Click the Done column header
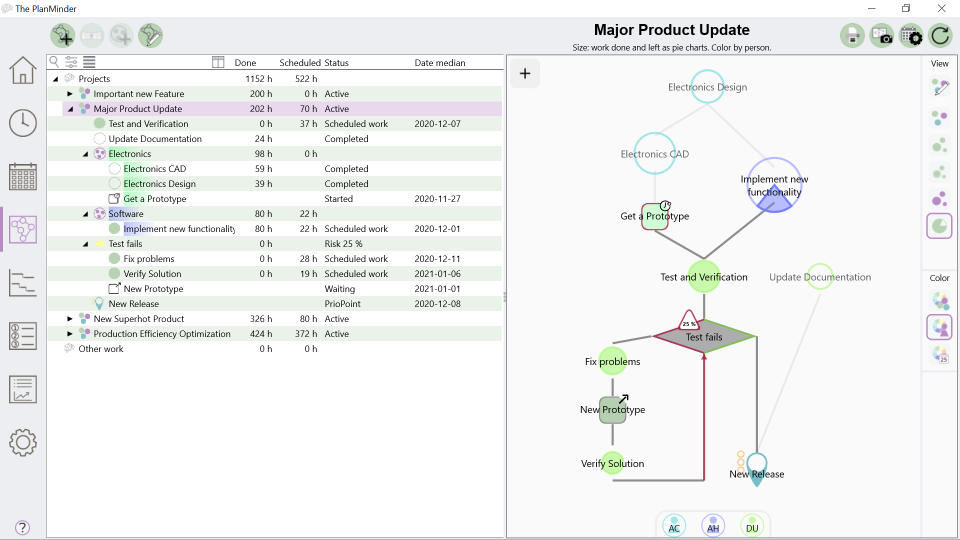The height and width of the screenshot is (540, 960). click(x=245, y=62)
